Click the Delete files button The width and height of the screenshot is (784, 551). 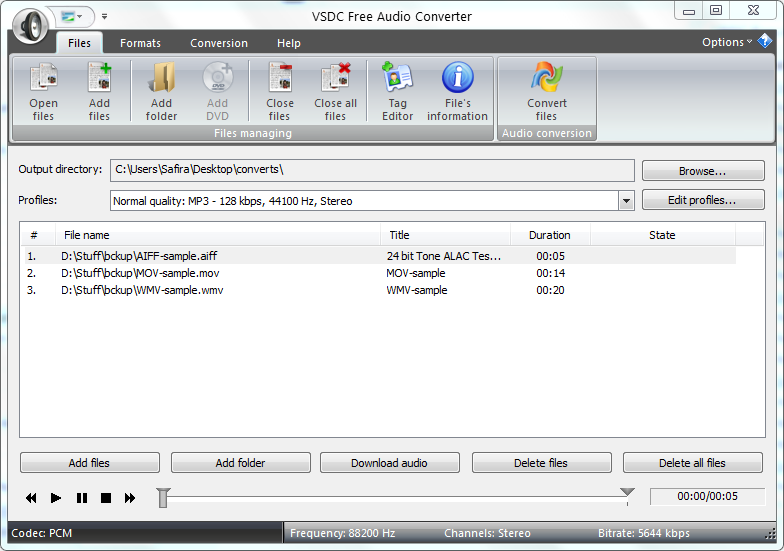[542, 463]
